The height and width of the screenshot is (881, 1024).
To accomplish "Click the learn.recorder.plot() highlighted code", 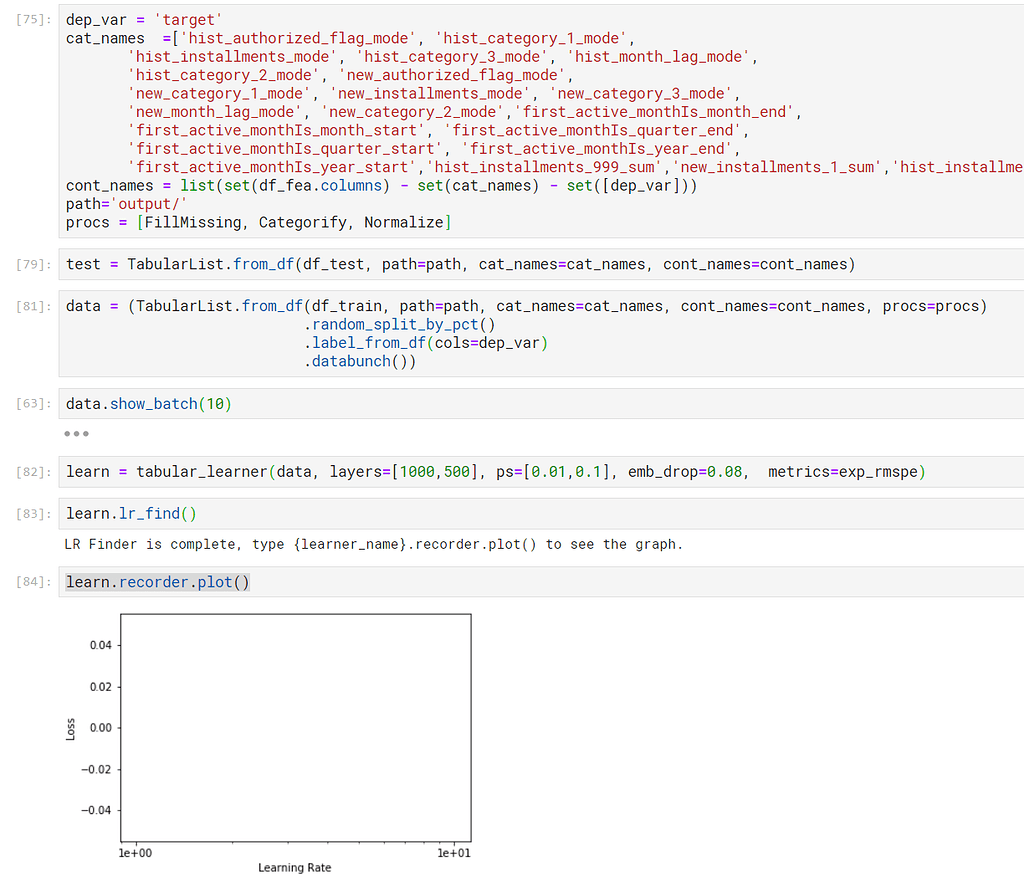I will pyautogui.click(x=155, y=580).
